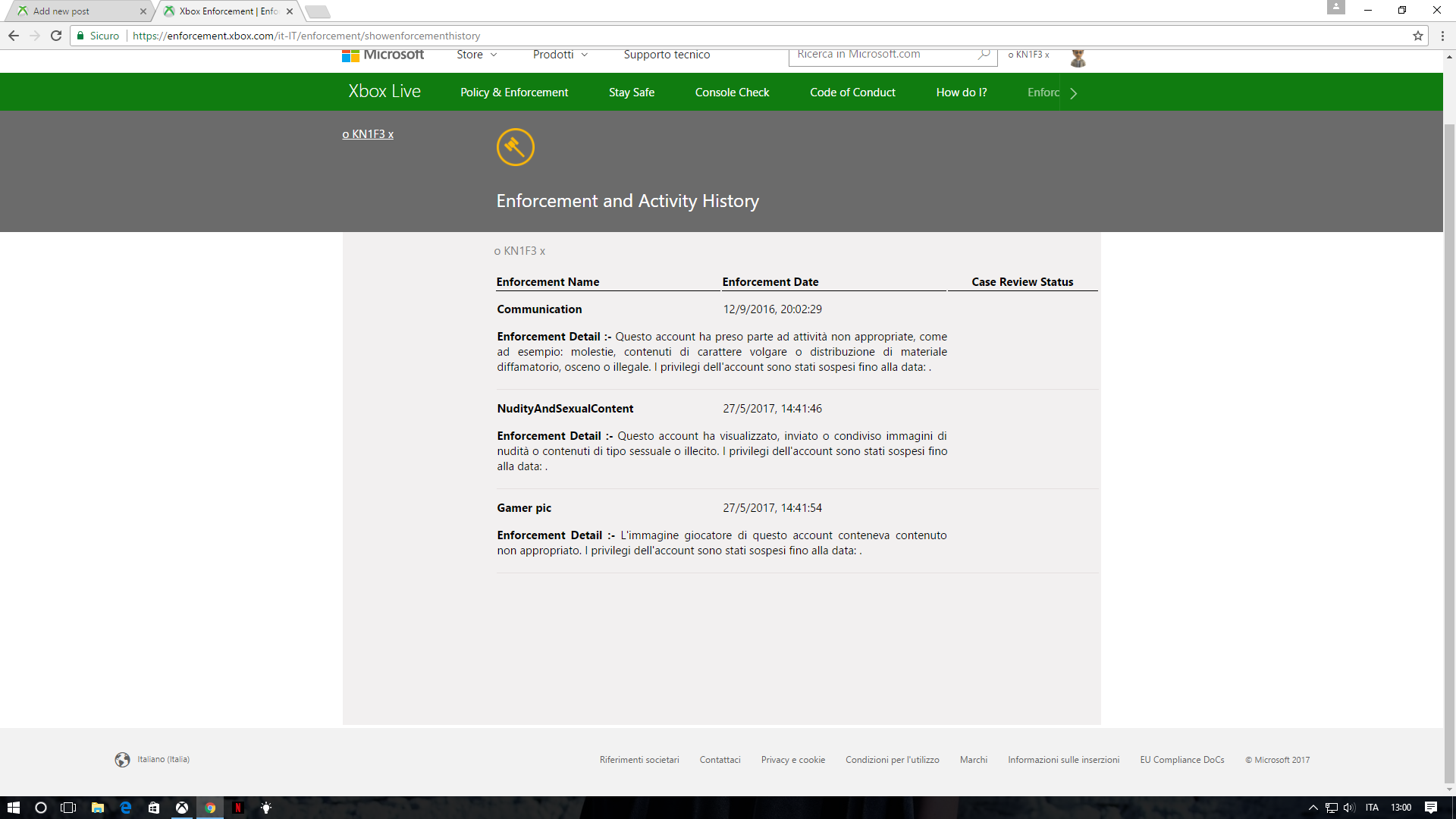This screenshot has height=819, width=1456.
Task: Switch to Chrome in taskbar
Action: (210, 808)
